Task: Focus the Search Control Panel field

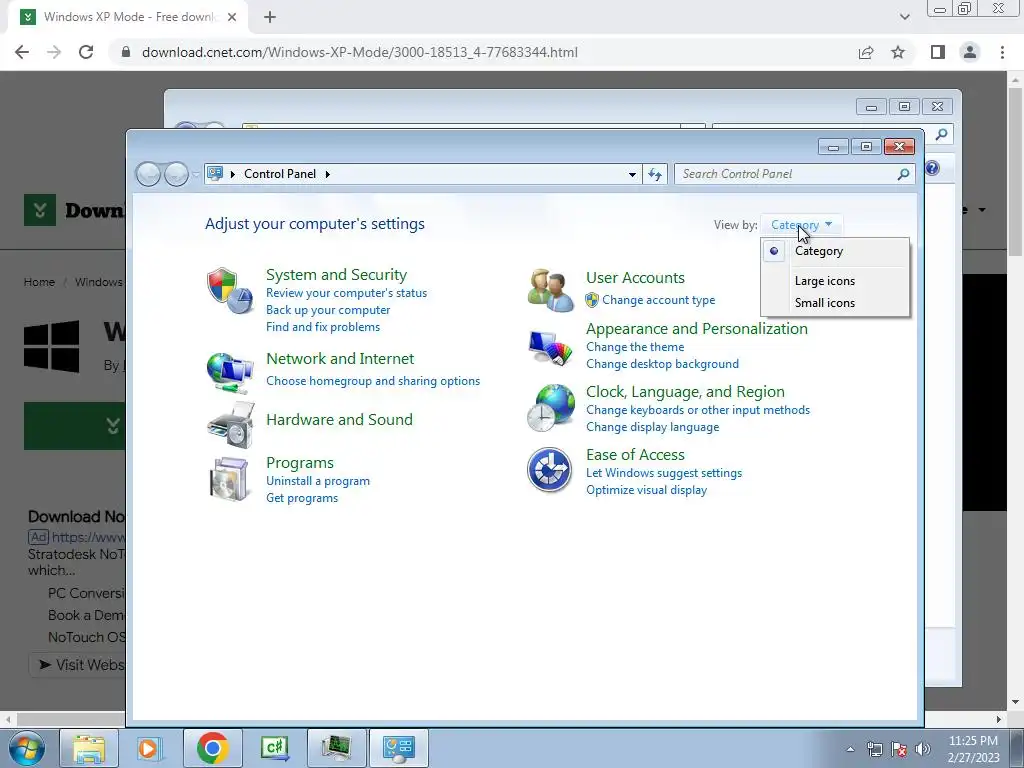Action: pos(787,174)
